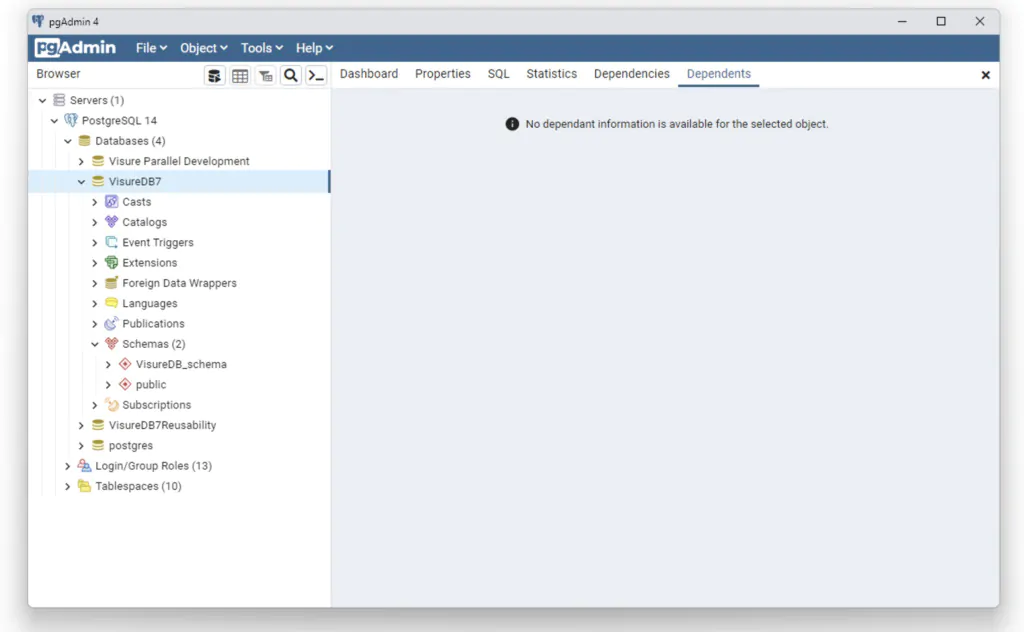Screen dimensions: 1024x632
Task: Expand the Catalogs node
Action: (95, 223)
